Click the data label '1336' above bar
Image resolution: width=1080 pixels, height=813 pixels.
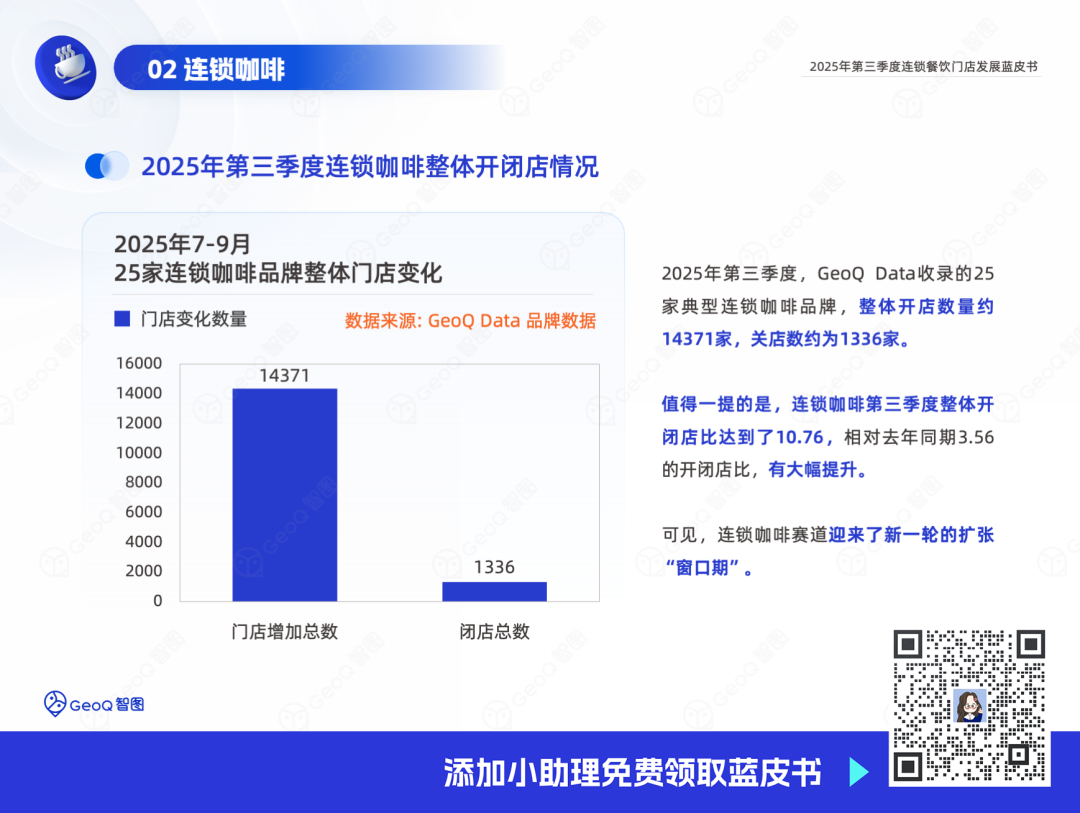tap(495, 567)
